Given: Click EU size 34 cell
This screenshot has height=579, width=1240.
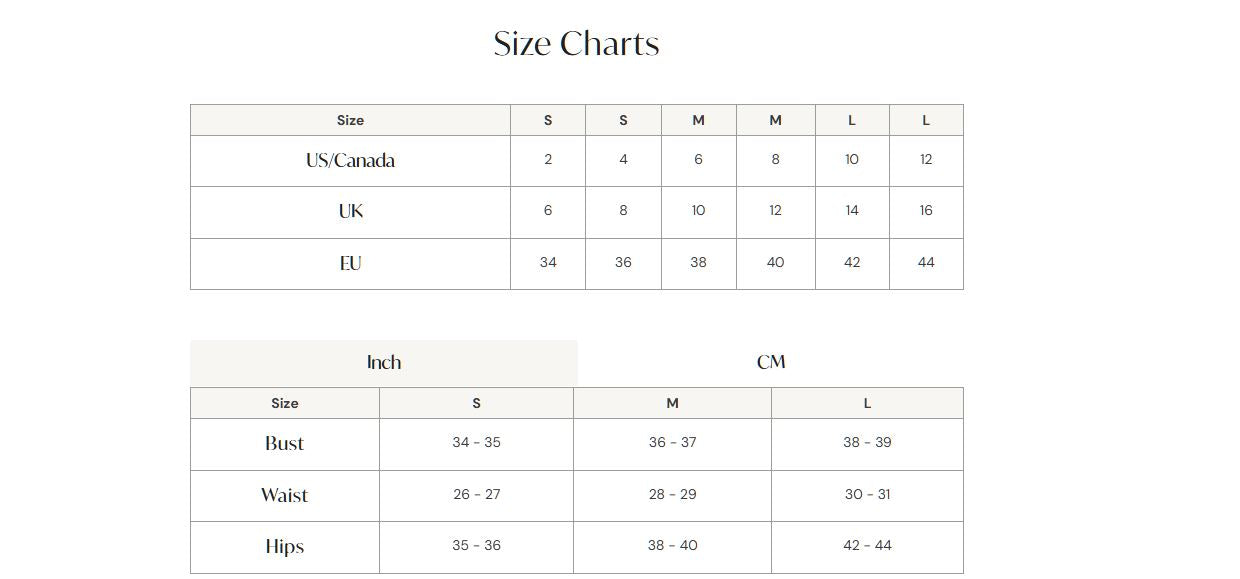Looking at the screenshot, I should tap(548, 263).
